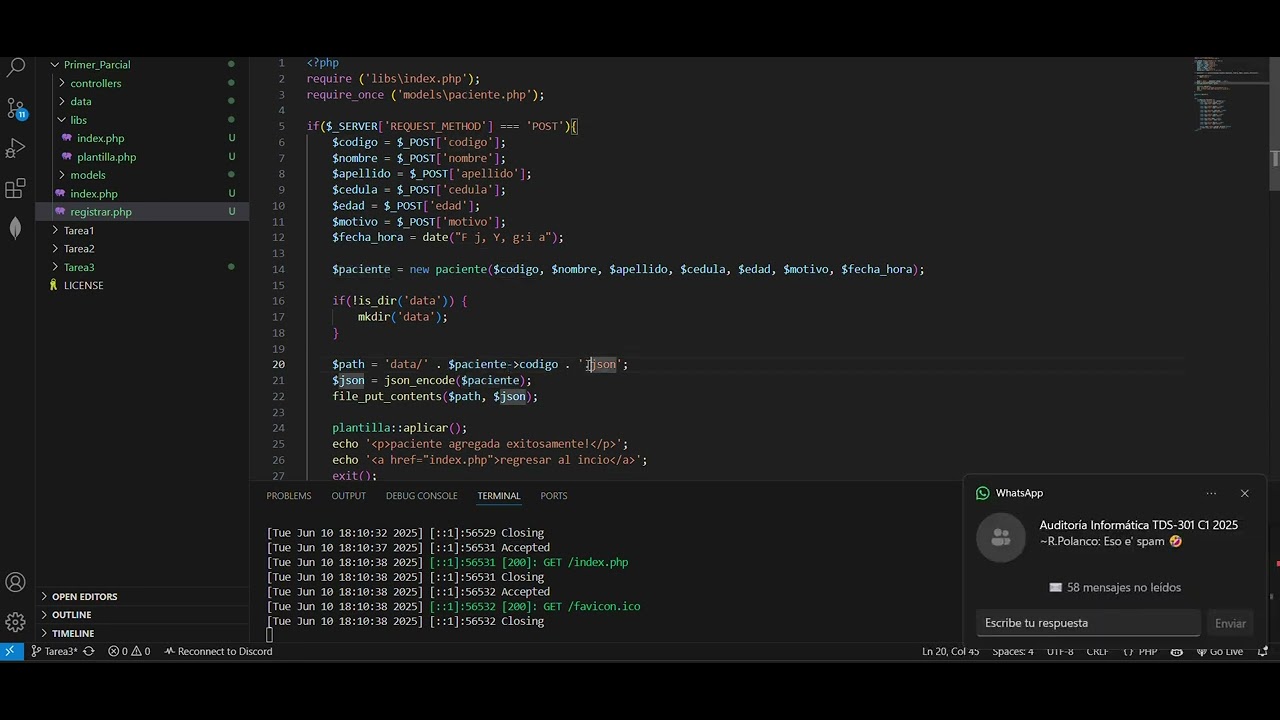
Task: Start Go Live server
Action: [x=1219, y=651]
